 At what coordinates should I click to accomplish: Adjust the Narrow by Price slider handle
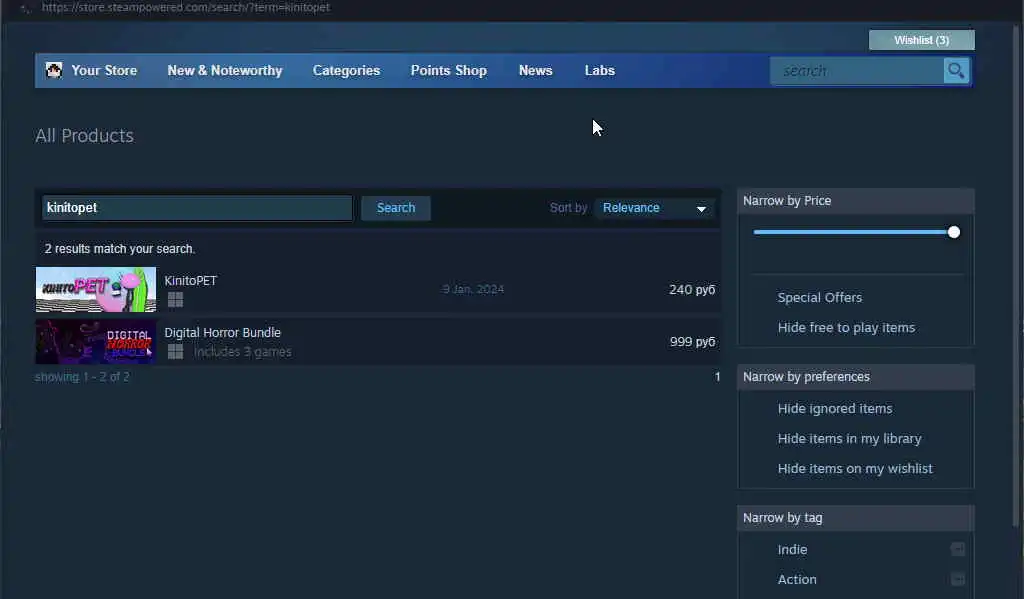click(x=953, y=232)
